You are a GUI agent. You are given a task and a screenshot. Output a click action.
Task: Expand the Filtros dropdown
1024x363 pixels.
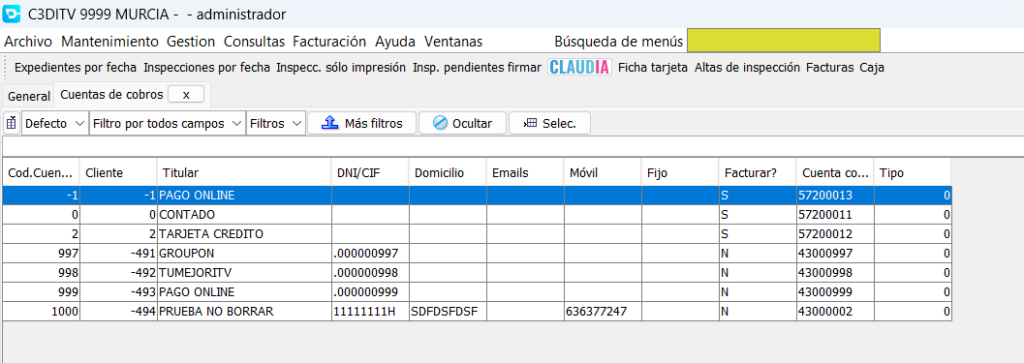point(276,123)
